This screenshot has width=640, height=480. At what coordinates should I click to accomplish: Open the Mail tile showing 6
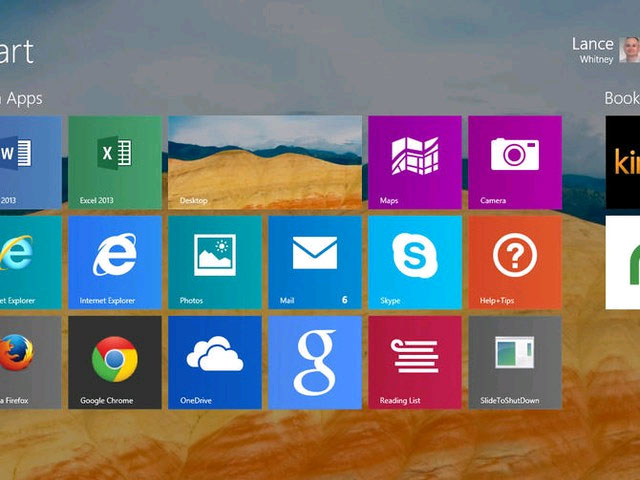(x=315, y=262)
